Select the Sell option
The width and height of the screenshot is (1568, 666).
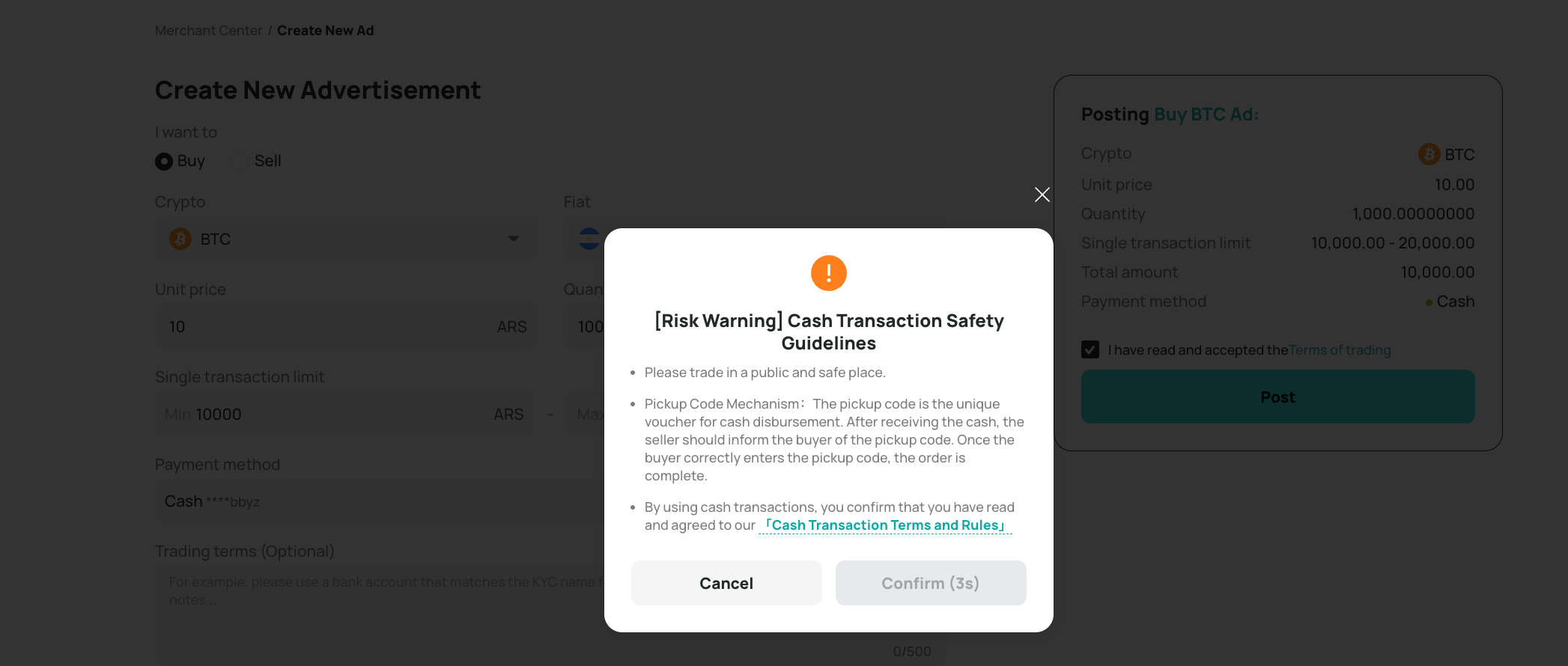click(x=267, y=161)
